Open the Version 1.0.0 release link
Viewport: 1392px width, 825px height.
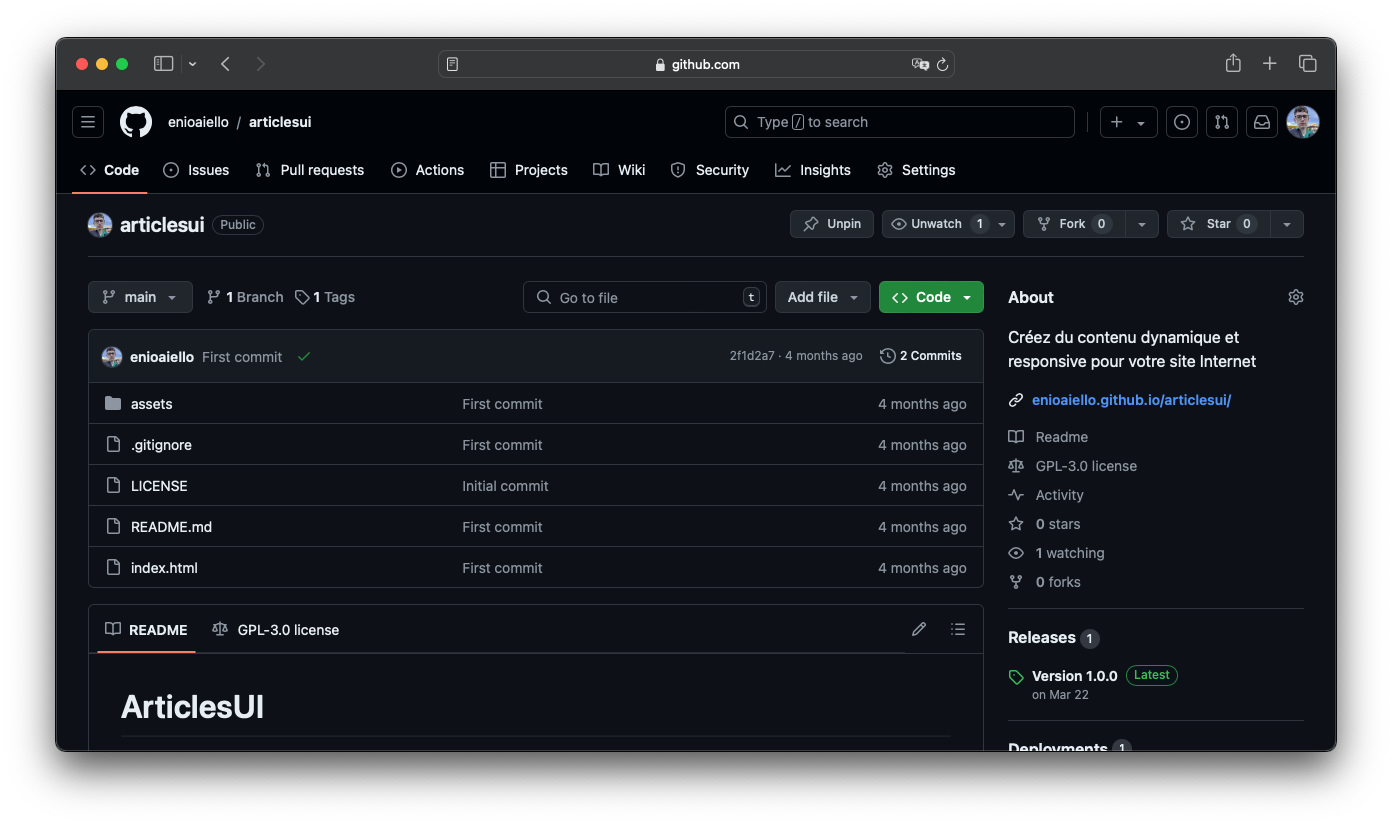click(1075, 676)
